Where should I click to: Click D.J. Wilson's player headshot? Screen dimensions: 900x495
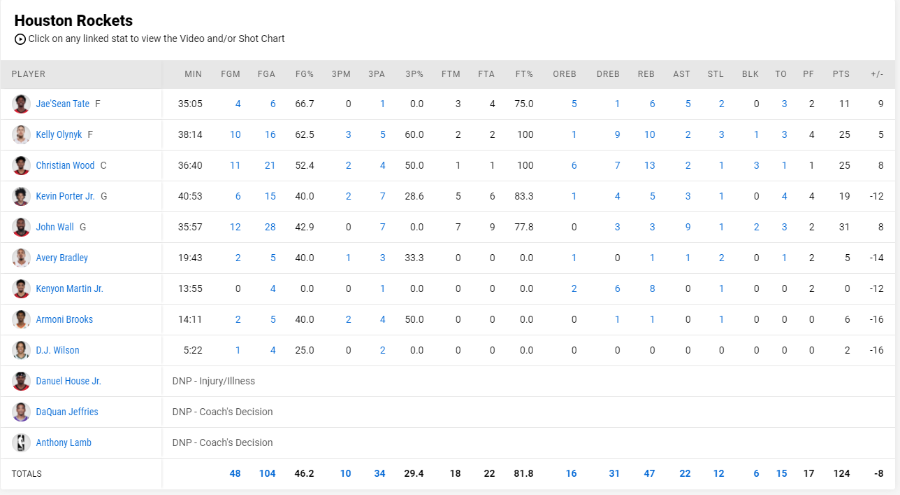click(x=21, y=350)
